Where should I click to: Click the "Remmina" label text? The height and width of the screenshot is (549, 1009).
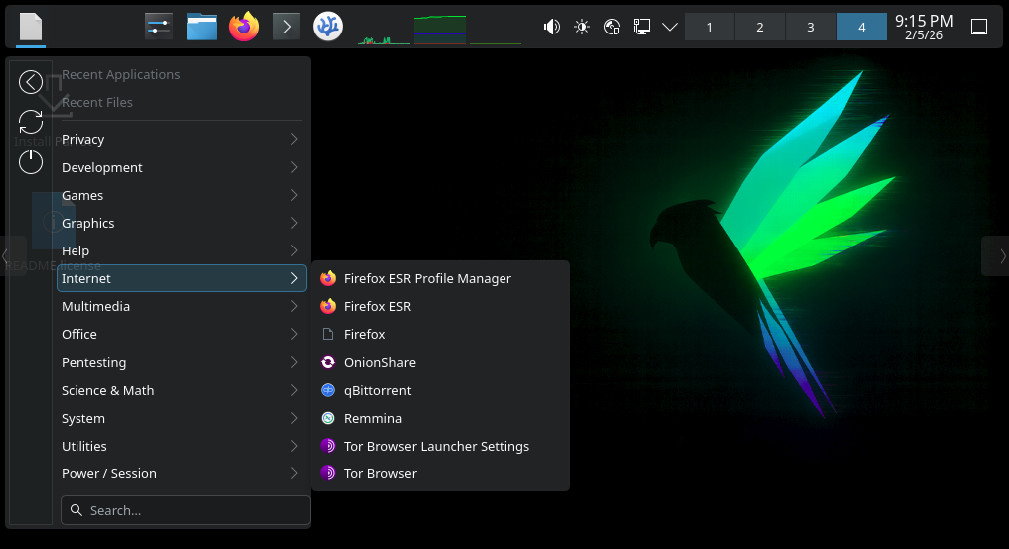pos(373,418)
